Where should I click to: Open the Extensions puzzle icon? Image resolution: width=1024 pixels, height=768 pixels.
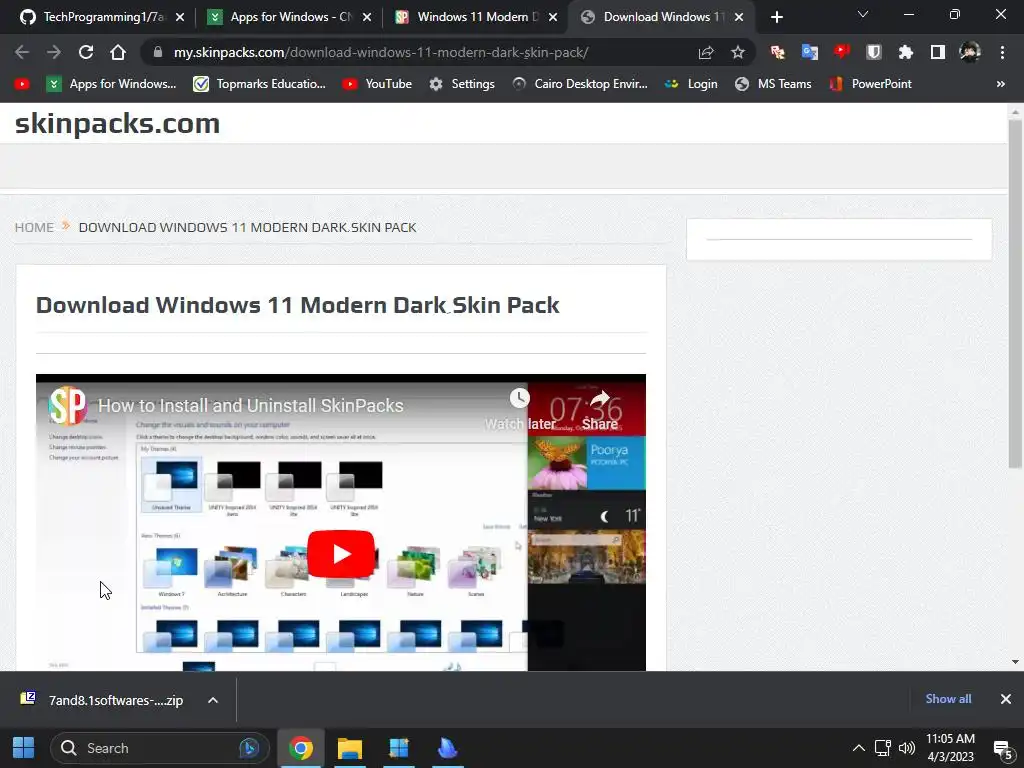[x=906, y=52]
